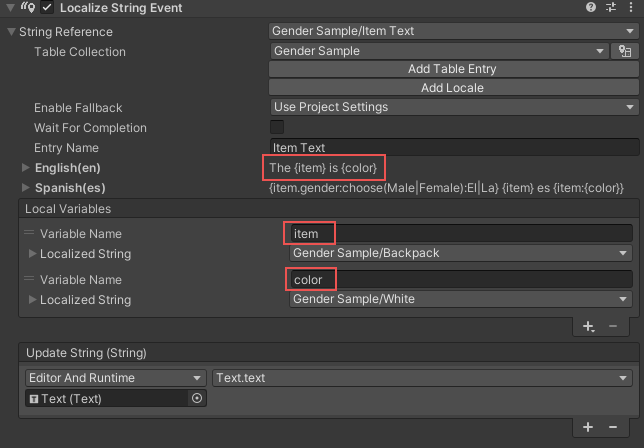Toggle the Localize String Event enabled checkbox

tap(47, 9)
